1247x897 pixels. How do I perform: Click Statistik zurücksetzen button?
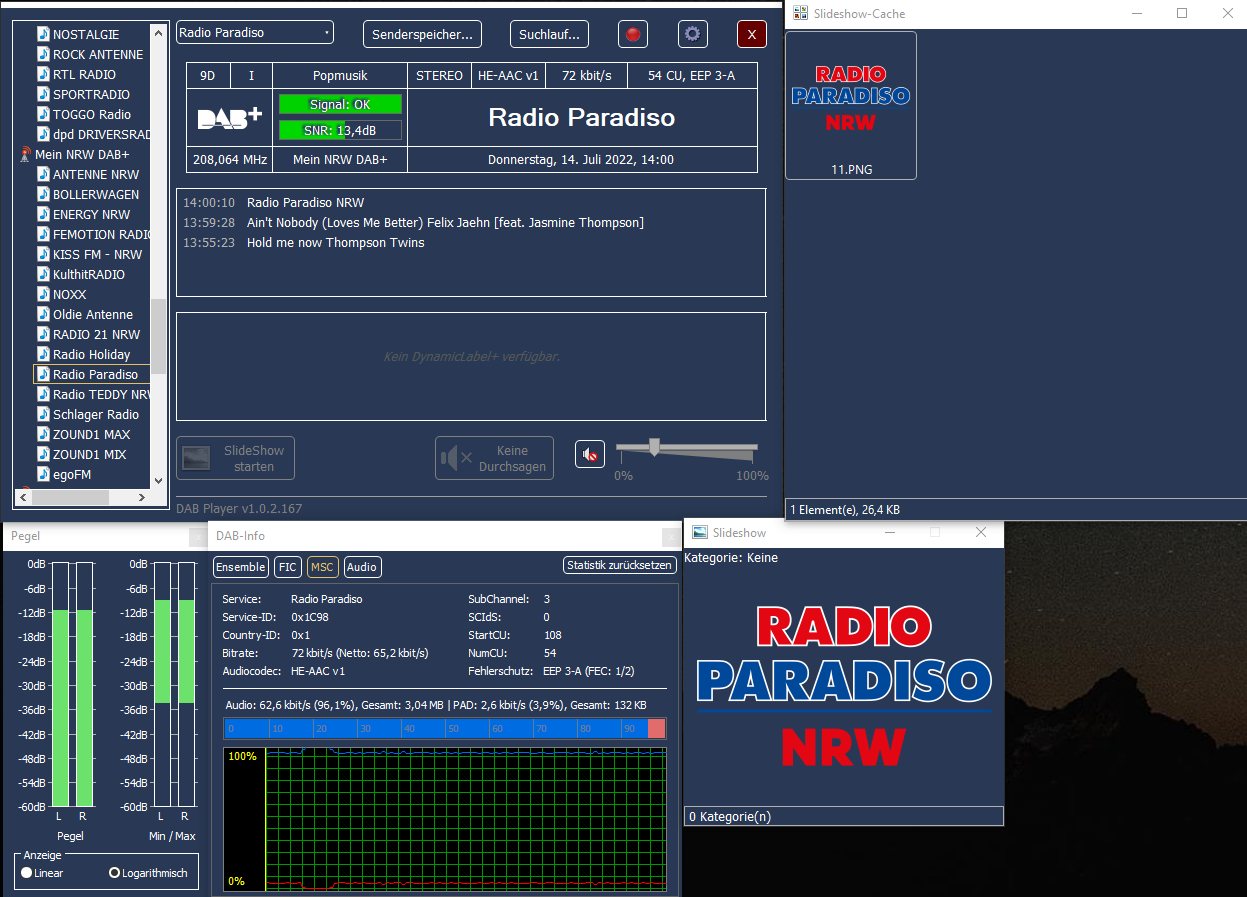(x=620, y=565)
